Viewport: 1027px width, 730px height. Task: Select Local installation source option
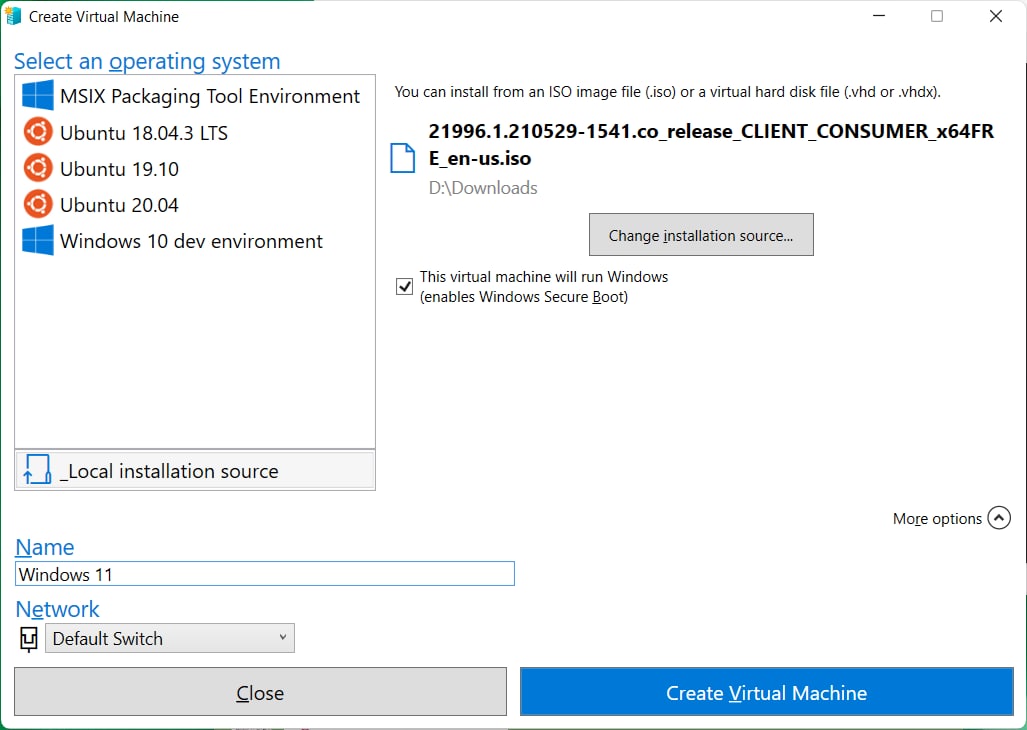pos(195,470)
